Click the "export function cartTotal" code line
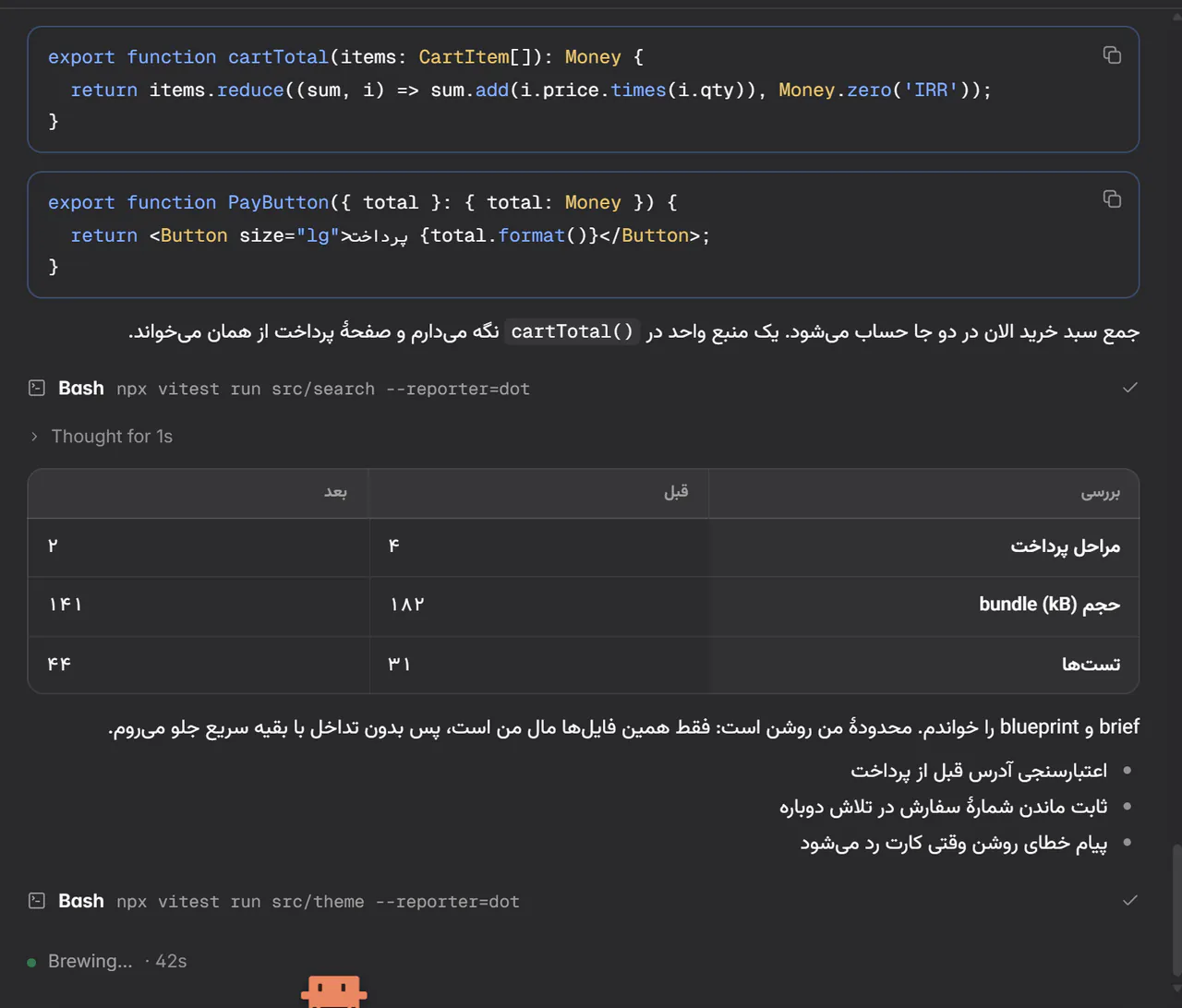 click(x=345, y=57)
